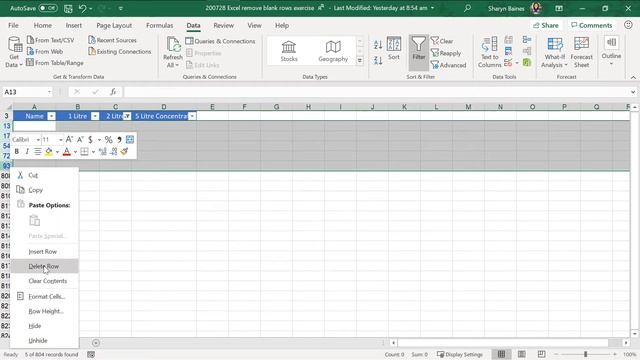This screenshot has width=640, height=360.
Task: Open Queries & Connections pane
Action: coord(220,41)
